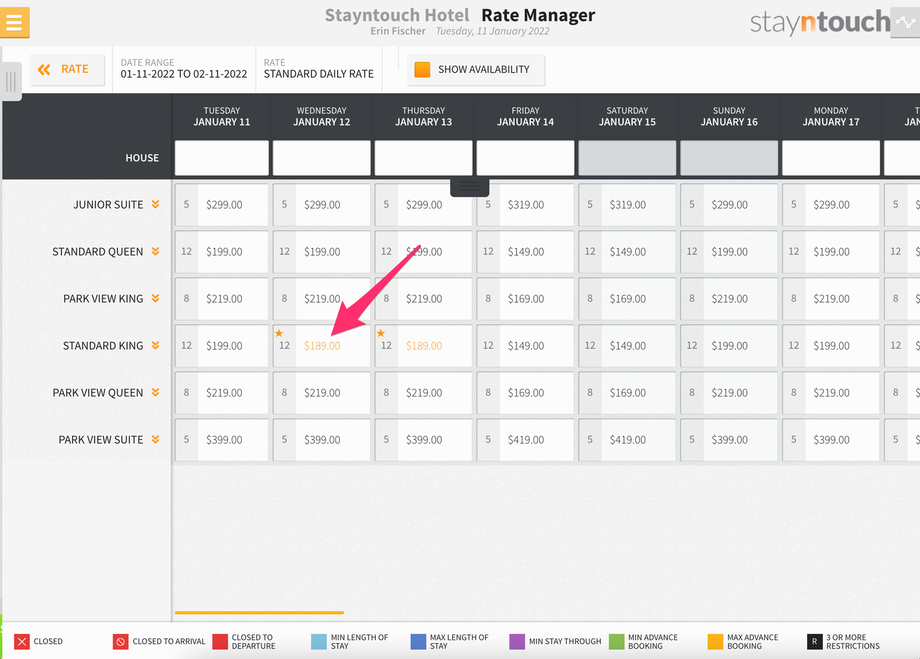The width and height of the screenshot is (920, 659).
Task: Click the greyed House cell for Sunday January 16
Action: pyautogui.click(x=729, y=158)
